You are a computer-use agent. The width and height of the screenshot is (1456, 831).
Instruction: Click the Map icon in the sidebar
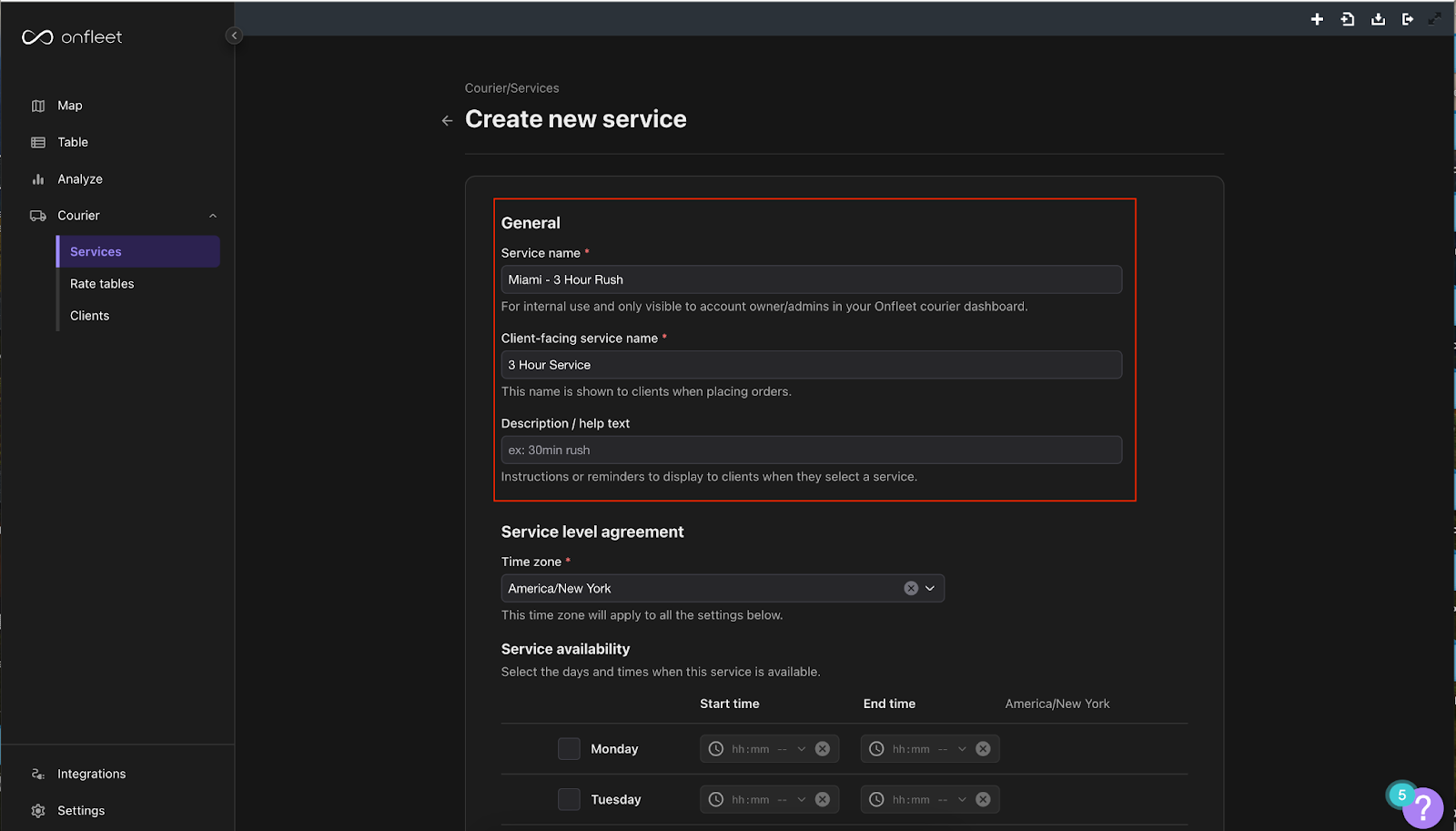pyautogui.click(x=38, y=106)
